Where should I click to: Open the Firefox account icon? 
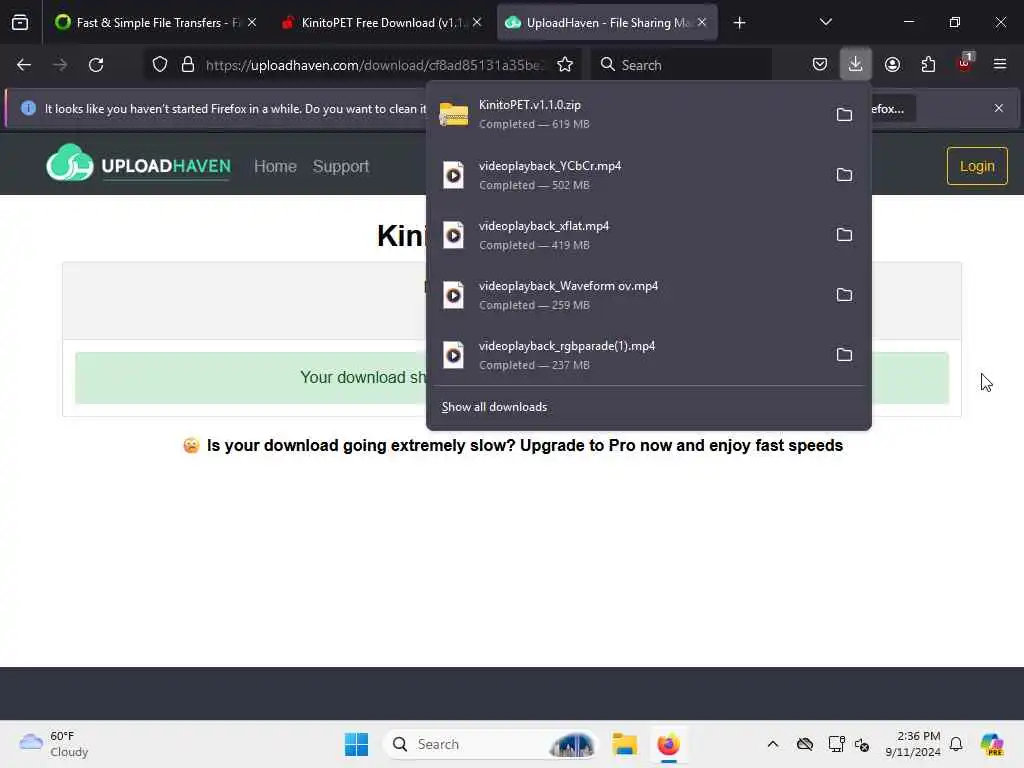892,65
